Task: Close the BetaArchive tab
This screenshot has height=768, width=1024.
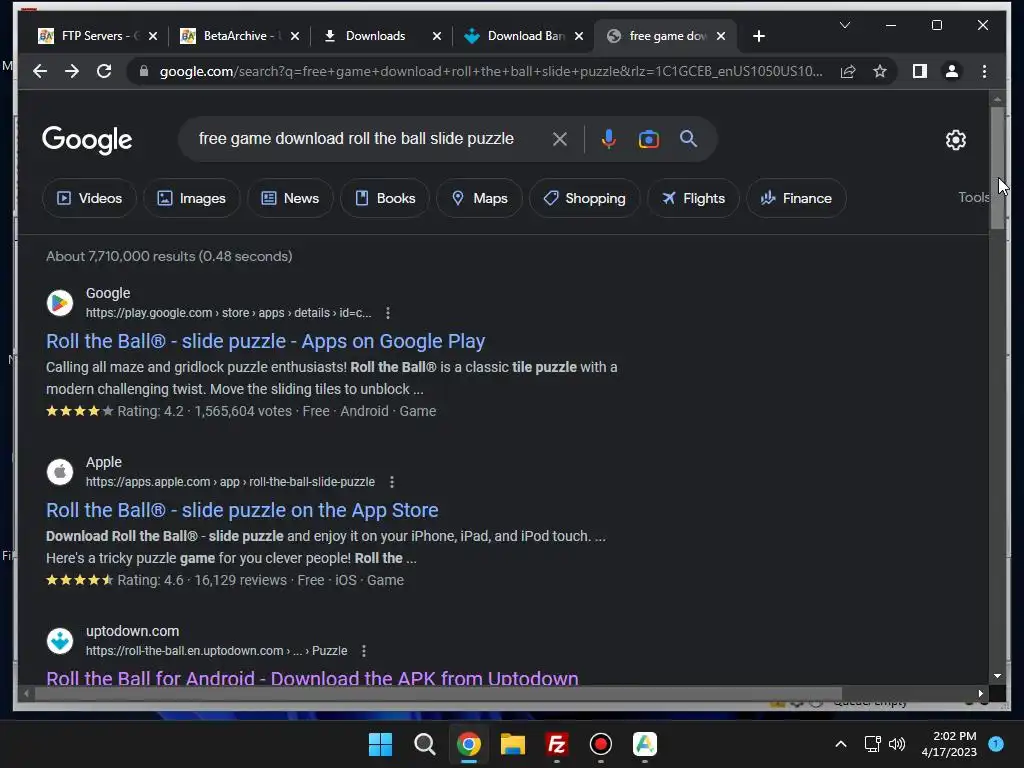Action: [x=295, y=36]
